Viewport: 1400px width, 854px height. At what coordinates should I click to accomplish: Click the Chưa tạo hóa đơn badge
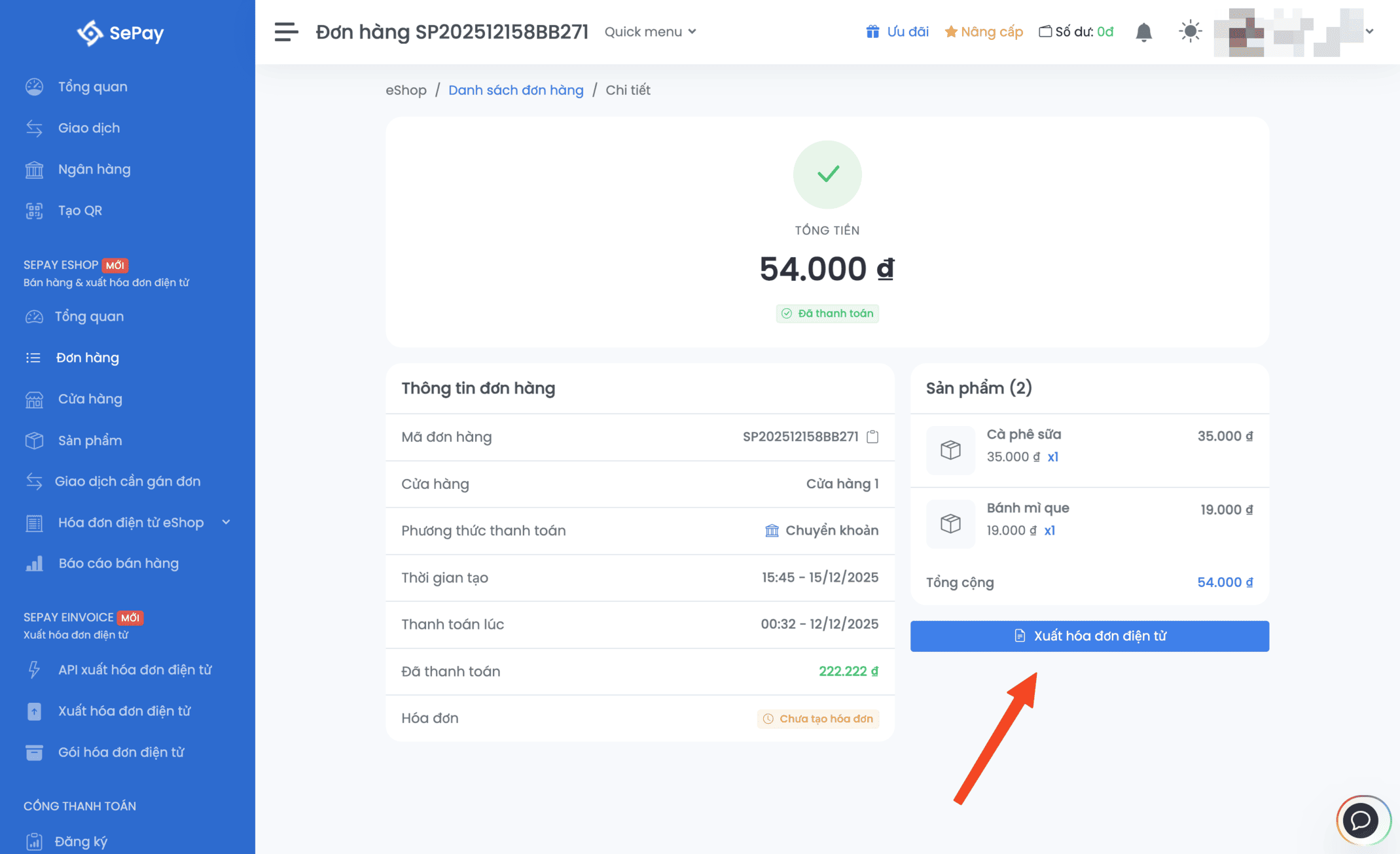(818, 718)
